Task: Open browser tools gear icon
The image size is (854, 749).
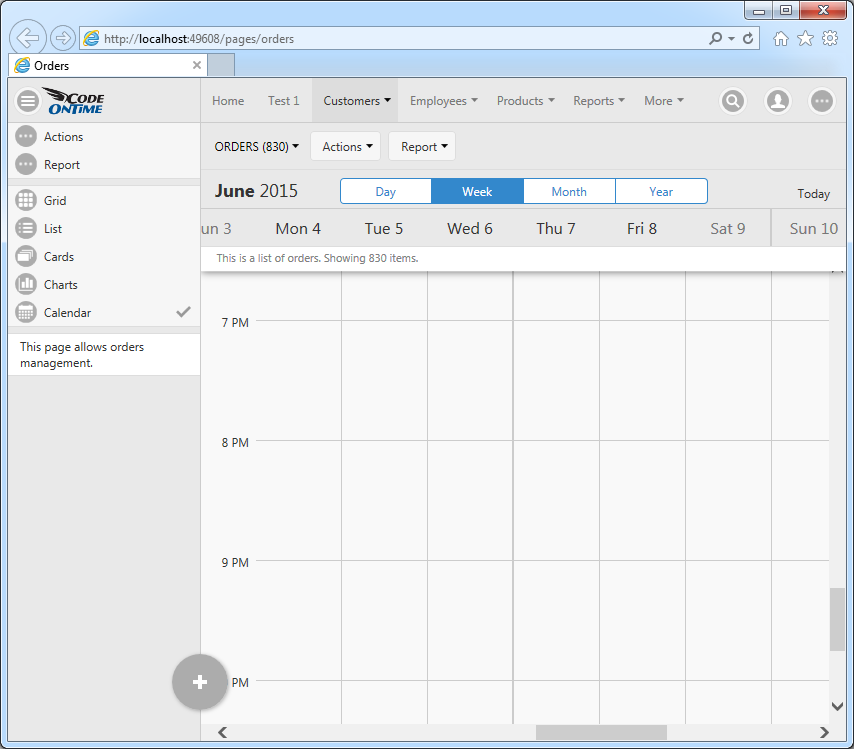Action: point(830,38)
